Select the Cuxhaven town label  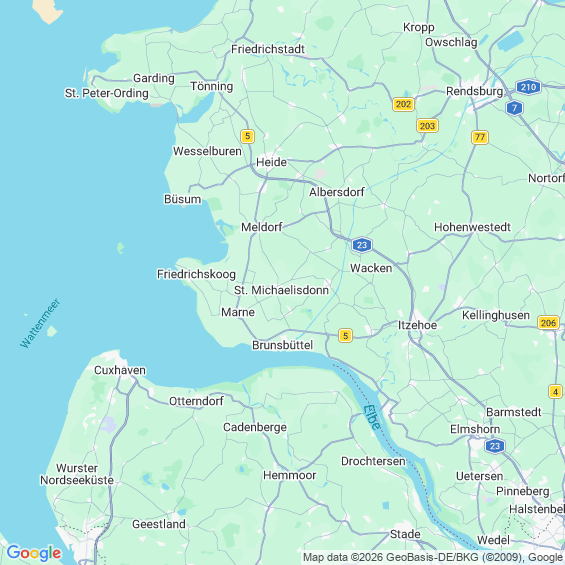120,370
